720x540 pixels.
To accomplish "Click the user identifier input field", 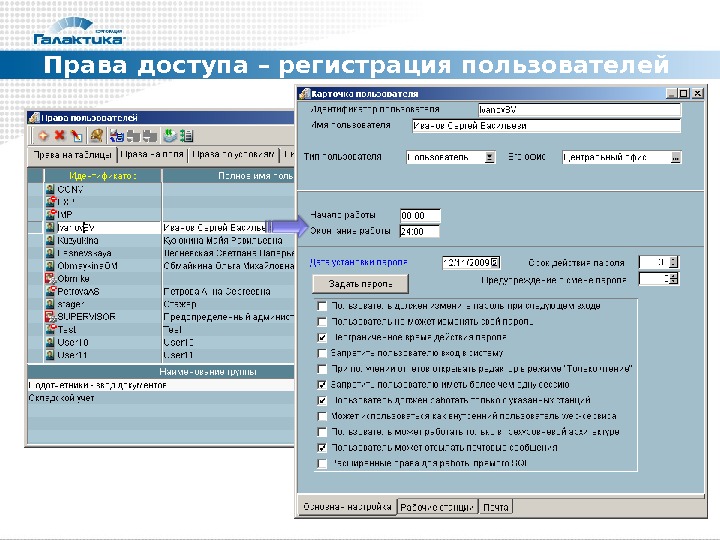I will 579,110.
